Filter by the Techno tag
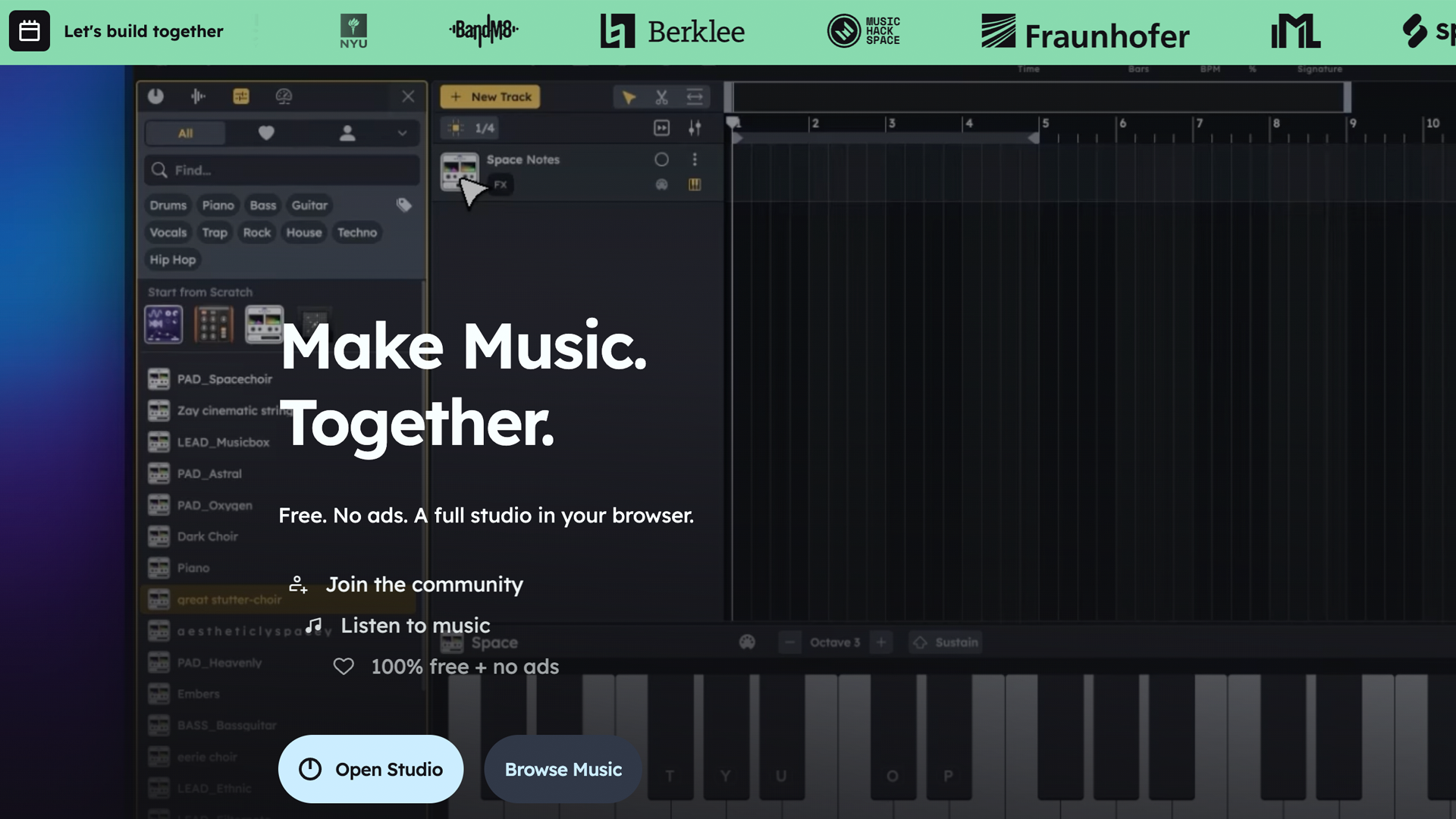 [357, 232]
